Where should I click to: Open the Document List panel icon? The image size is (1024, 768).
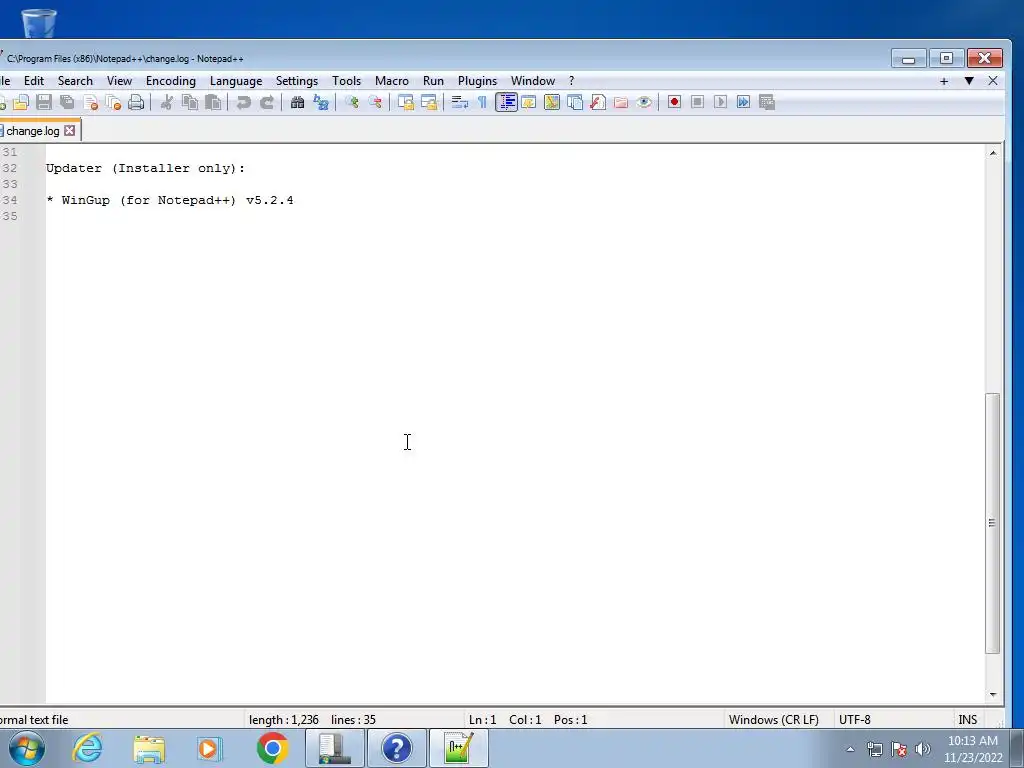click(x=575, y=103)
